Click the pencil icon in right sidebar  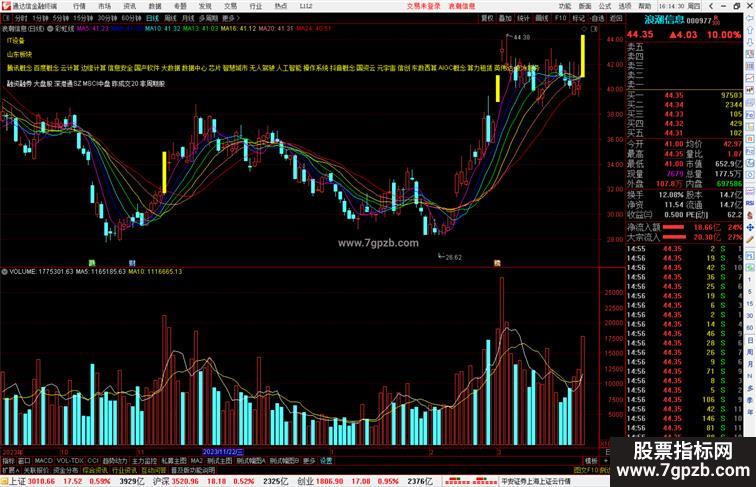(x=750, y=239)
